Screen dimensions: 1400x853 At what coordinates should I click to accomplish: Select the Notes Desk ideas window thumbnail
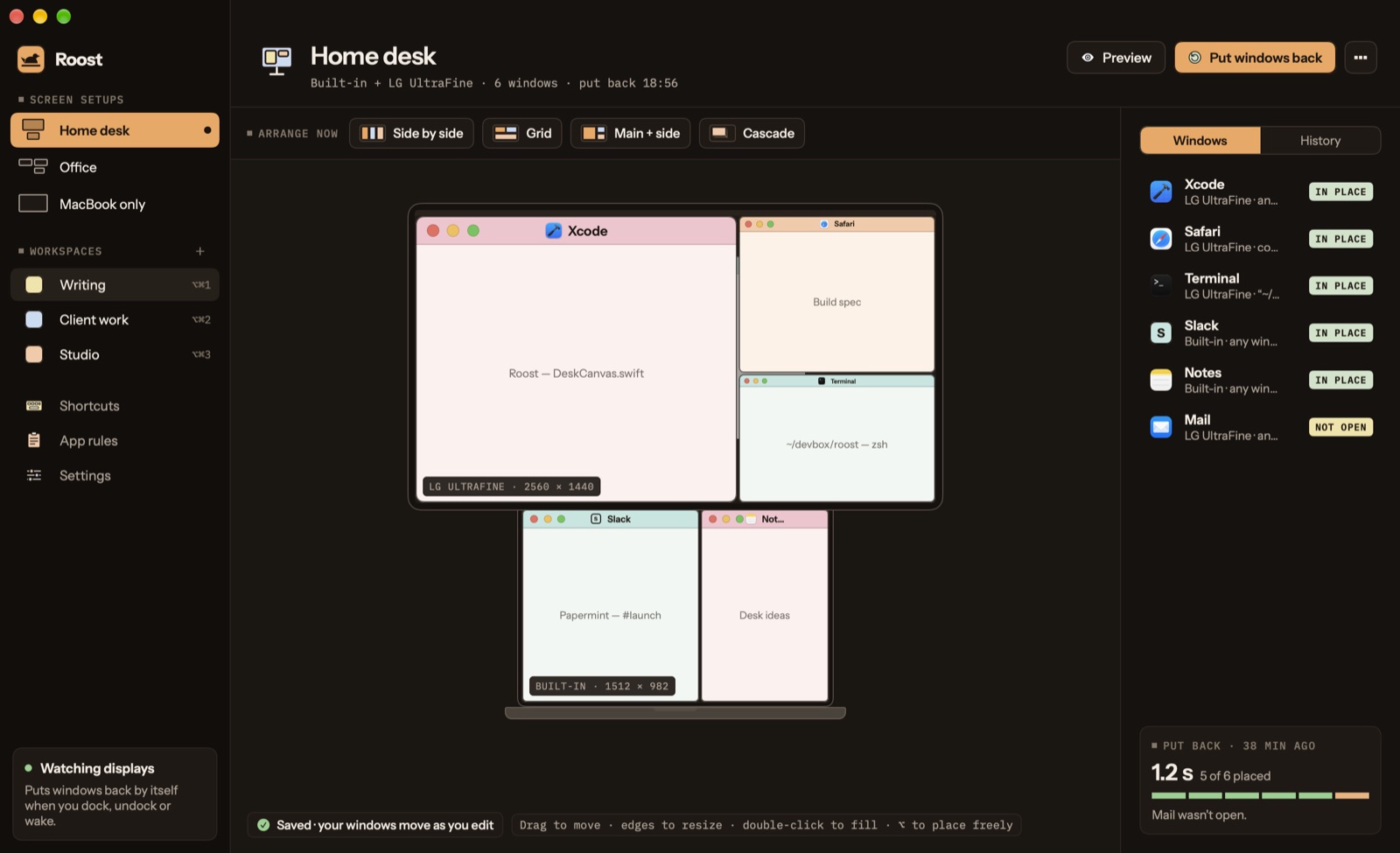coord(765,605)
